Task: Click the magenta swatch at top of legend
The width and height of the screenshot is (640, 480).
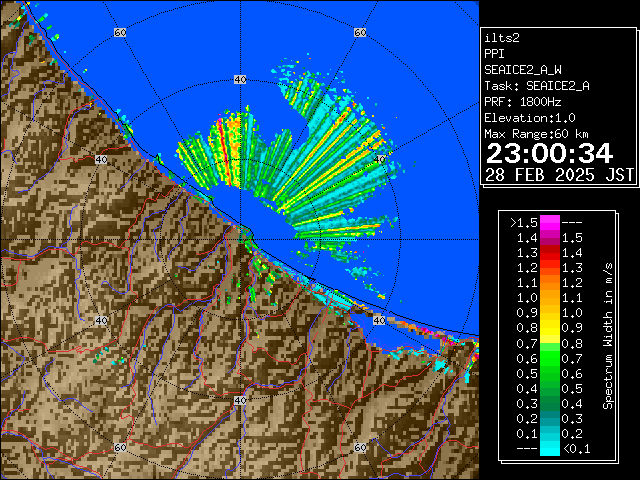Action: coord(550,222)
